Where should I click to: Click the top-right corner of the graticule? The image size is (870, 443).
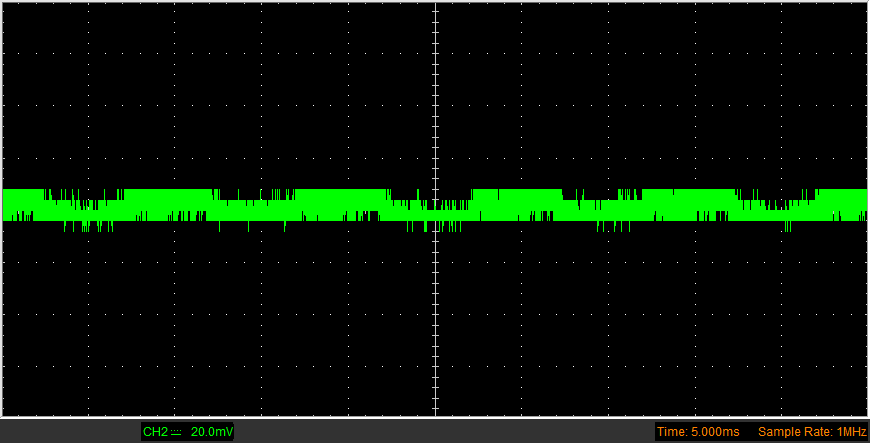[866, 3]
